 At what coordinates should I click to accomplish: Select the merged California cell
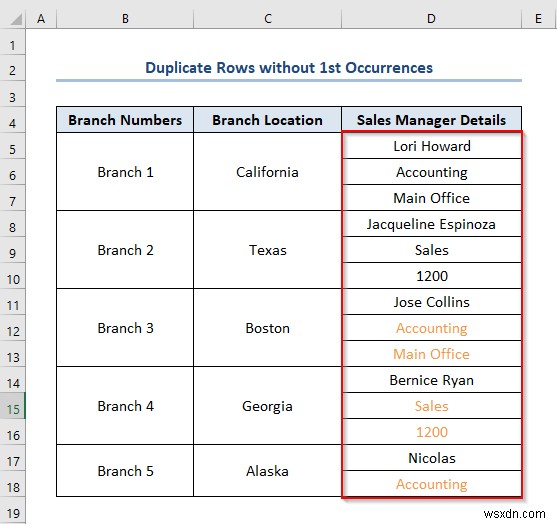[x=267, y=172]
